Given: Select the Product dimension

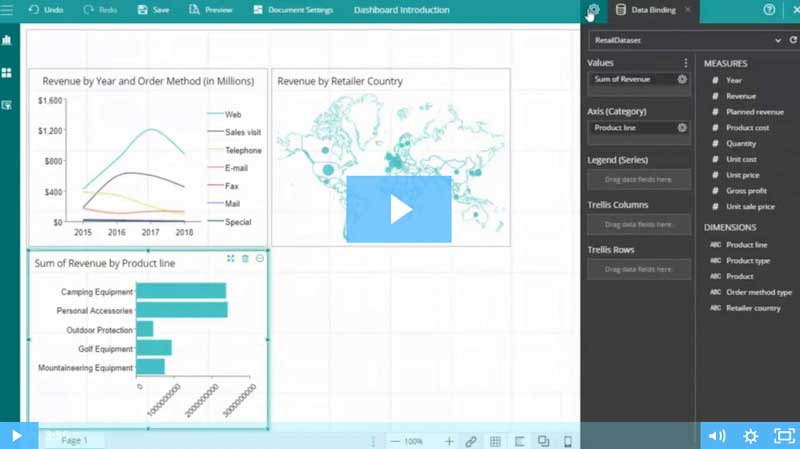Looking at the screenshot, I should point(740,277).
